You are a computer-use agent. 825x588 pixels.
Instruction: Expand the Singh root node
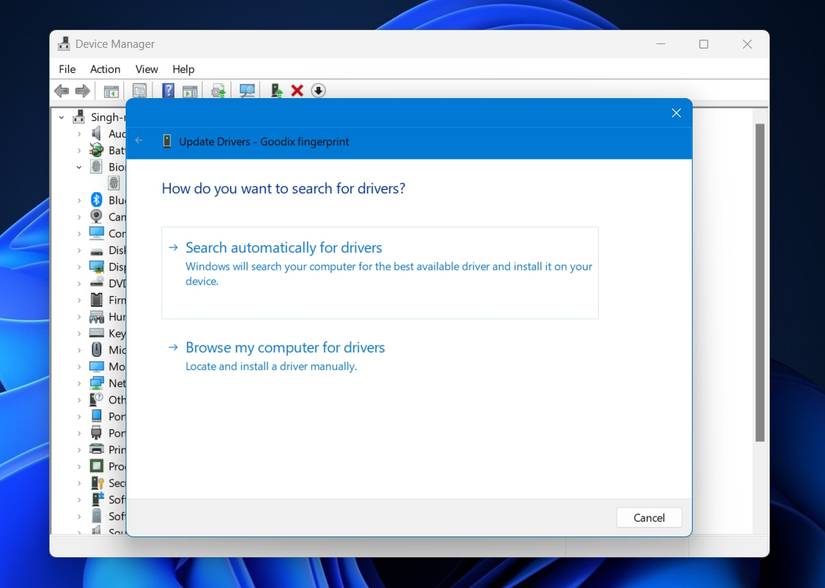point(61,116)
